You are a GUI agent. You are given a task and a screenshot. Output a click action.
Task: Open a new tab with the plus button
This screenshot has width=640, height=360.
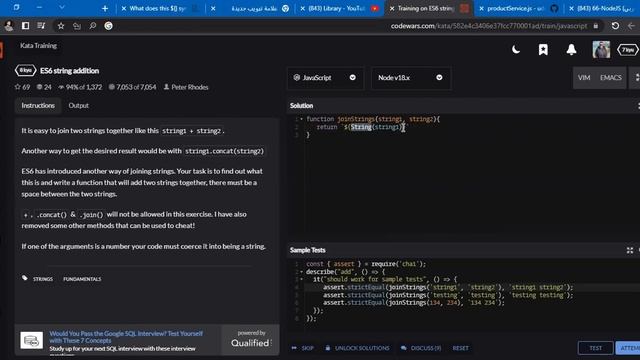click(105, 8)
